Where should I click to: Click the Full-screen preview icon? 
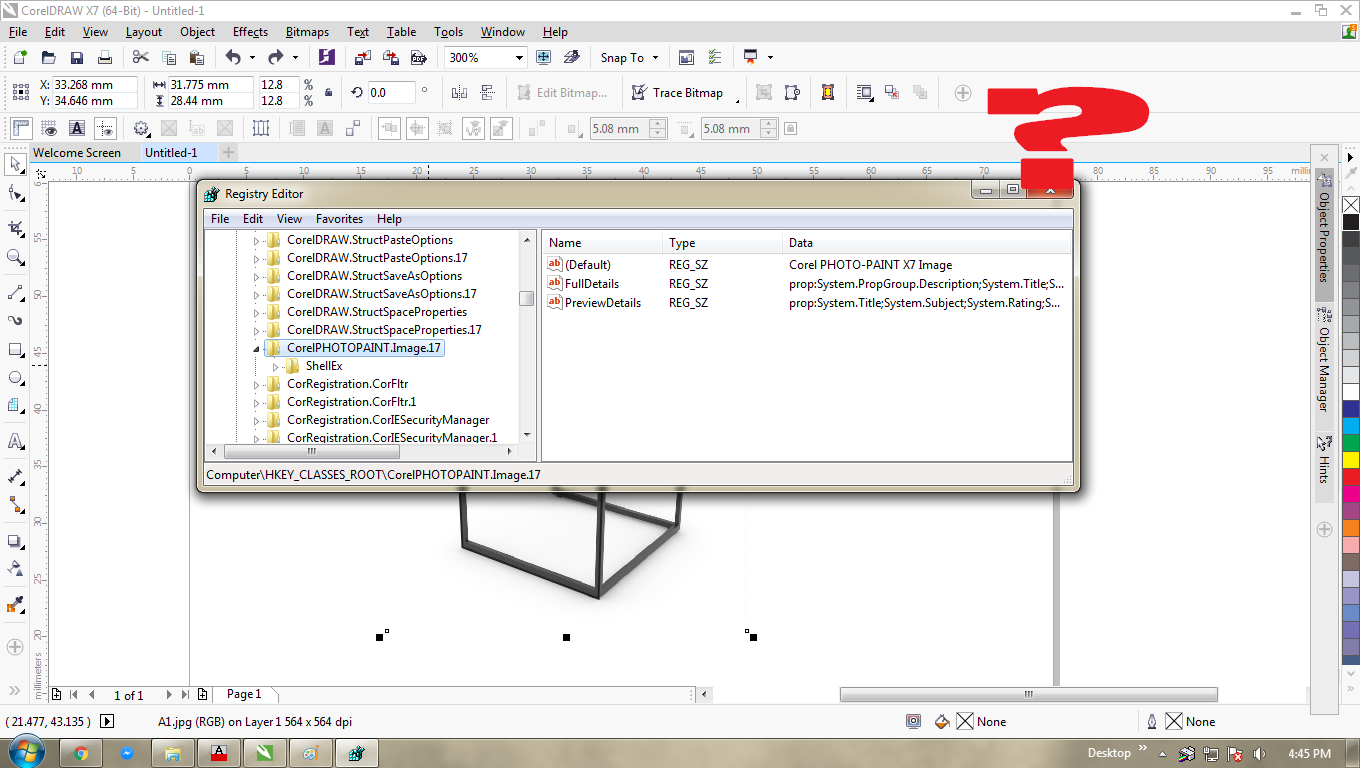[x=543, y=57]
